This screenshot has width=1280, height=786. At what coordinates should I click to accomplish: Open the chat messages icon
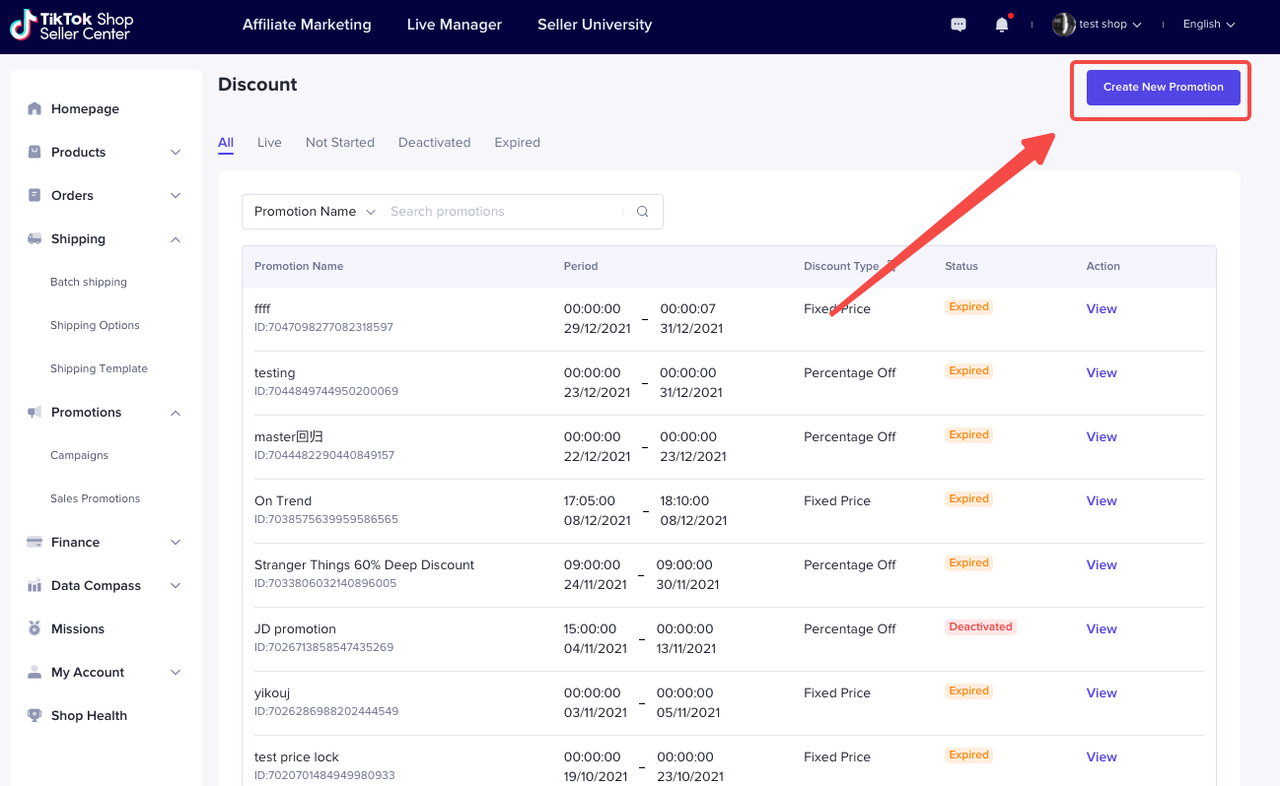point(958,25)
